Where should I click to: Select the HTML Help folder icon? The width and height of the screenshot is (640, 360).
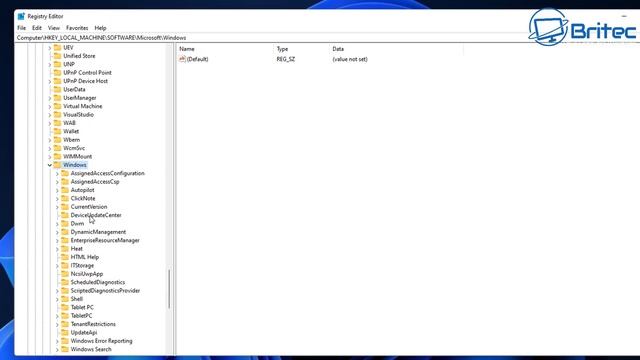[x=65, y=257]
